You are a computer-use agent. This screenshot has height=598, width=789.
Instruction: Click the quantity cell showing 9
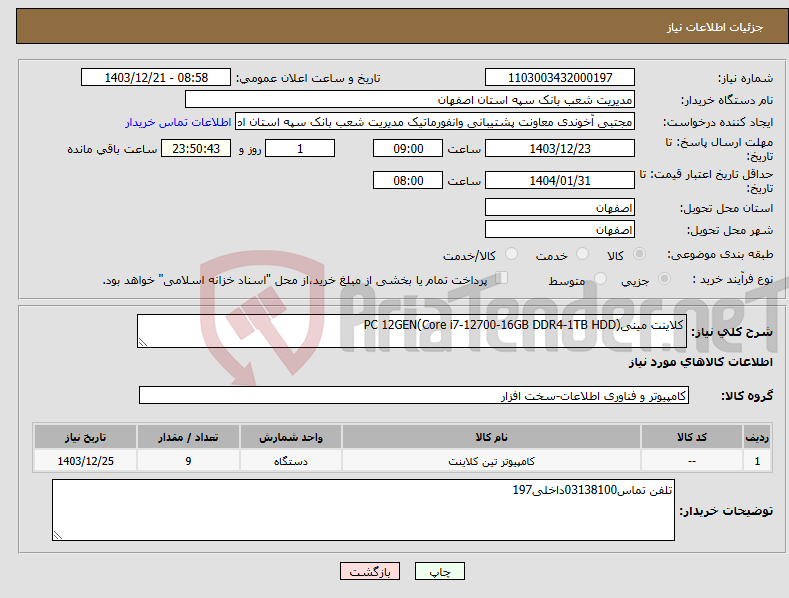(188, 461)
